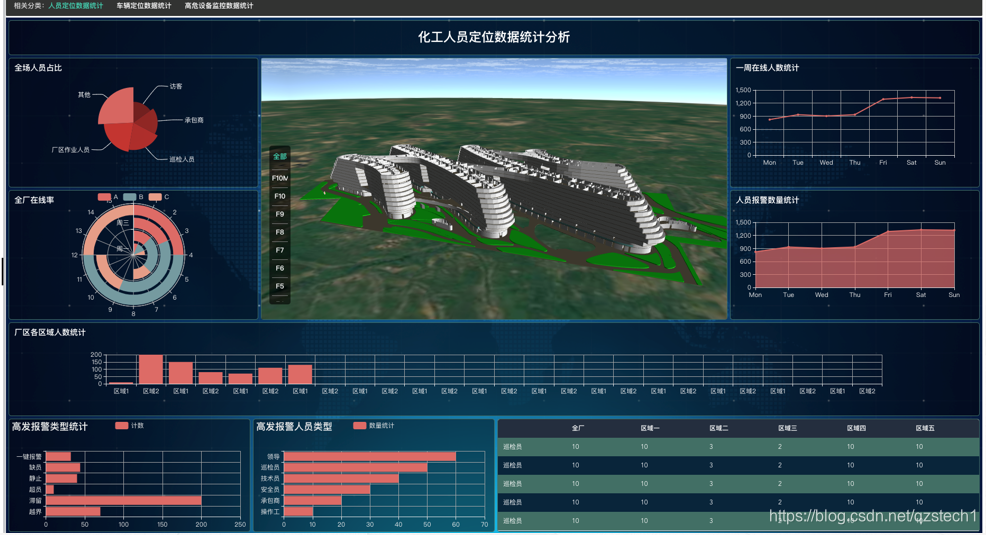986x535 pixels.
Task: Click Fri data point in 一周在线人数统计 chart
Action: [884, 99]
